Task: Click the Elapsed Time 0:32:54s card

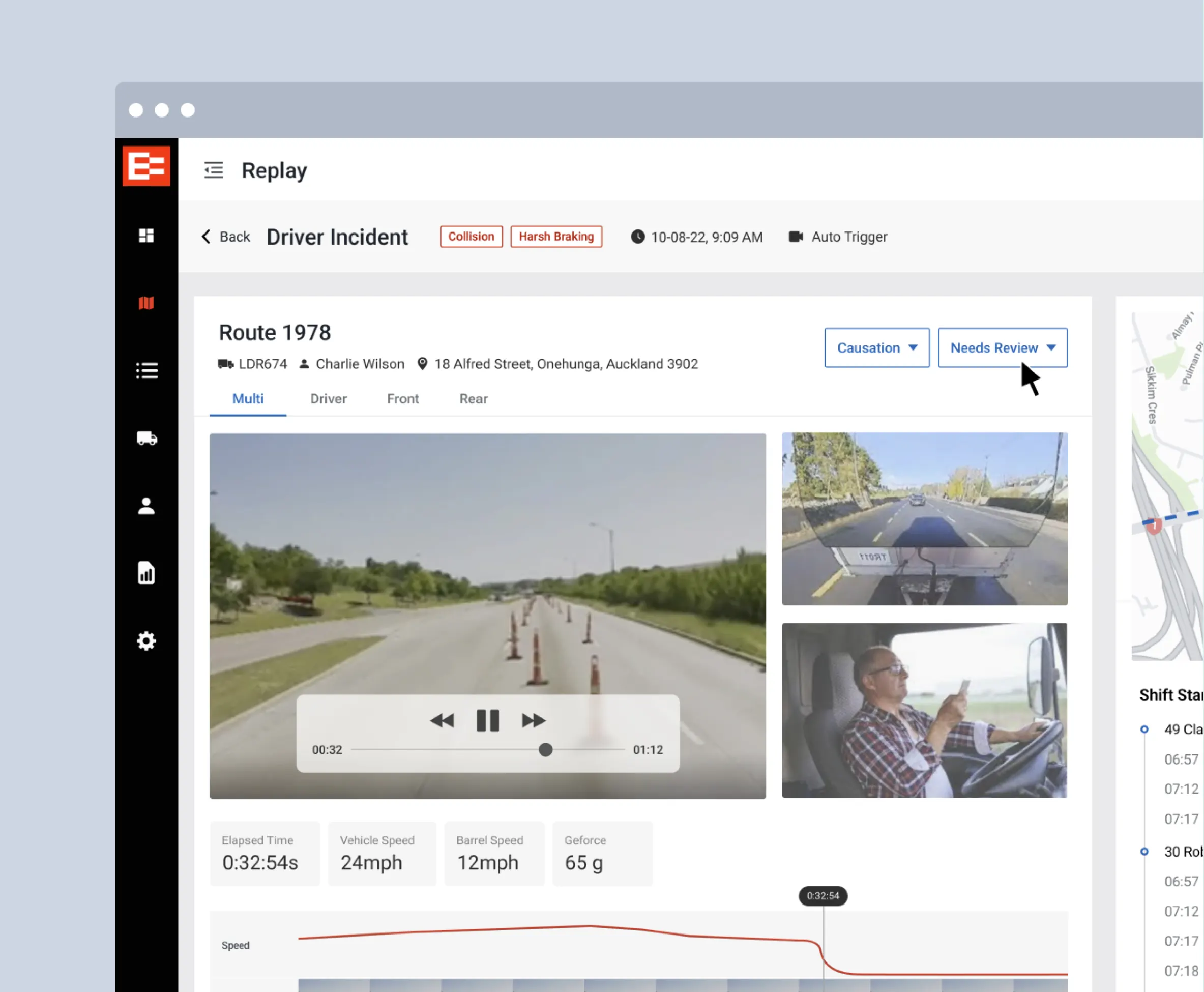Action: (x=265, y=854)
